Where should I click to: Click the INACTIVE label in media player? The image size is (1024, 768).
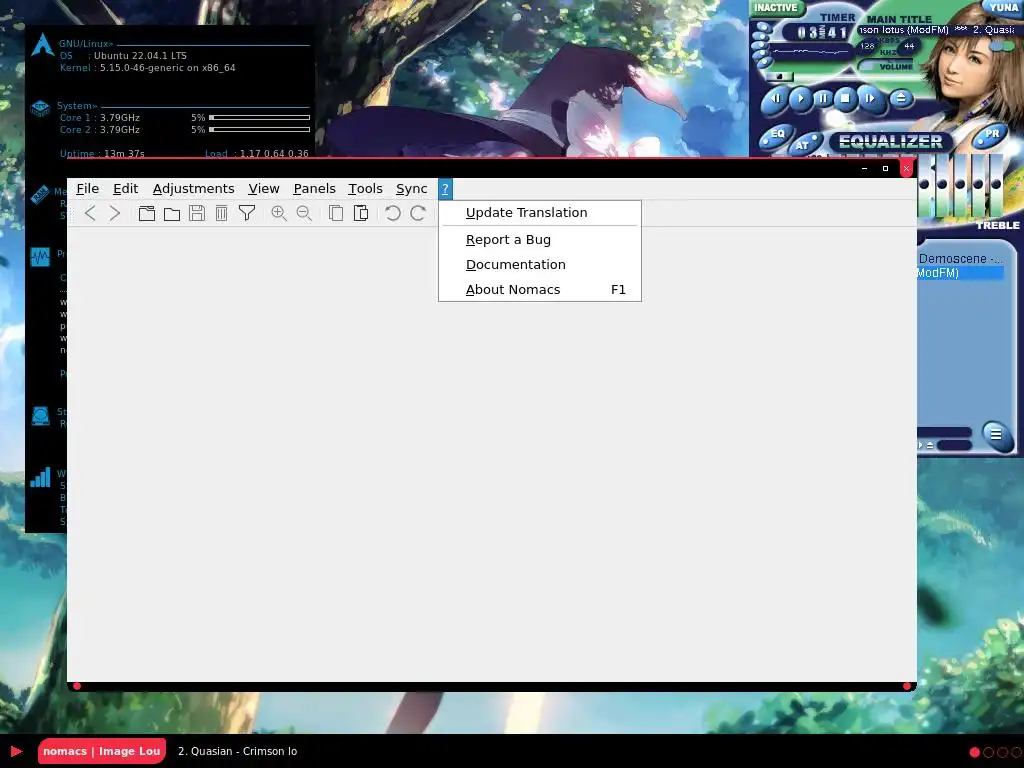coord(776,8)
